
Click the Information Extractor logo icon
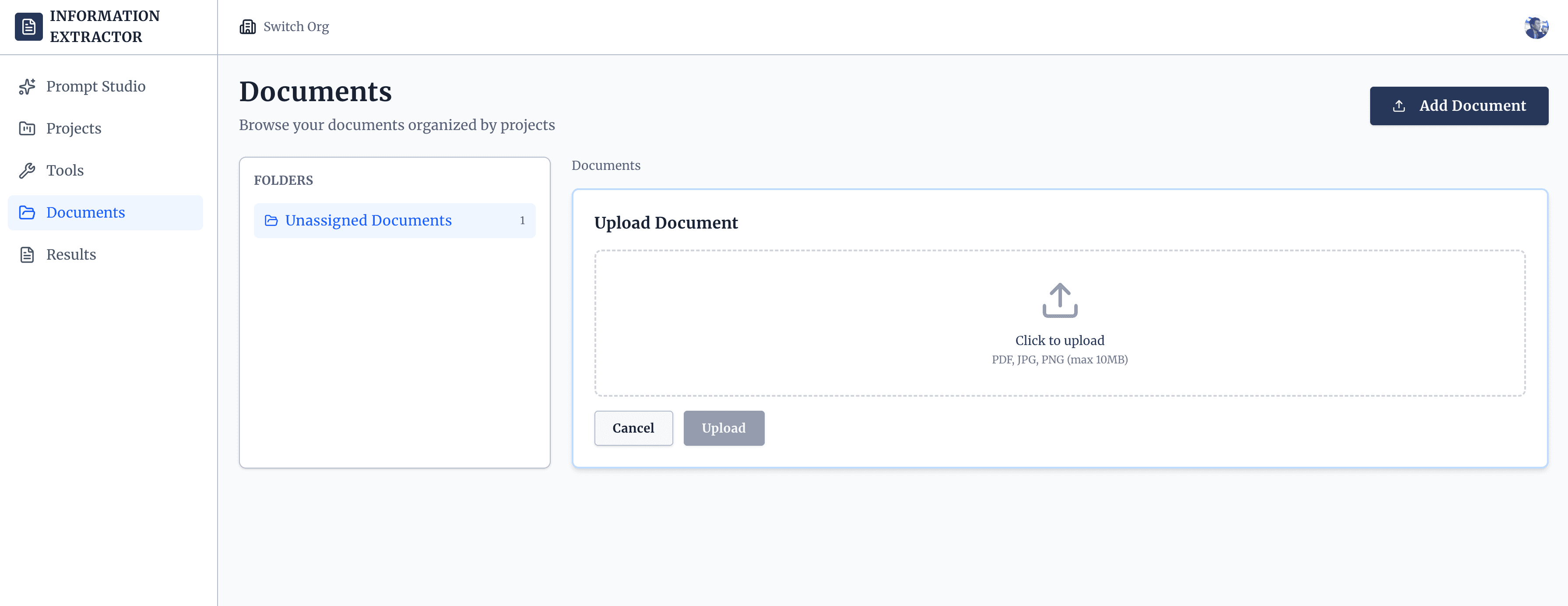[28, 26]
